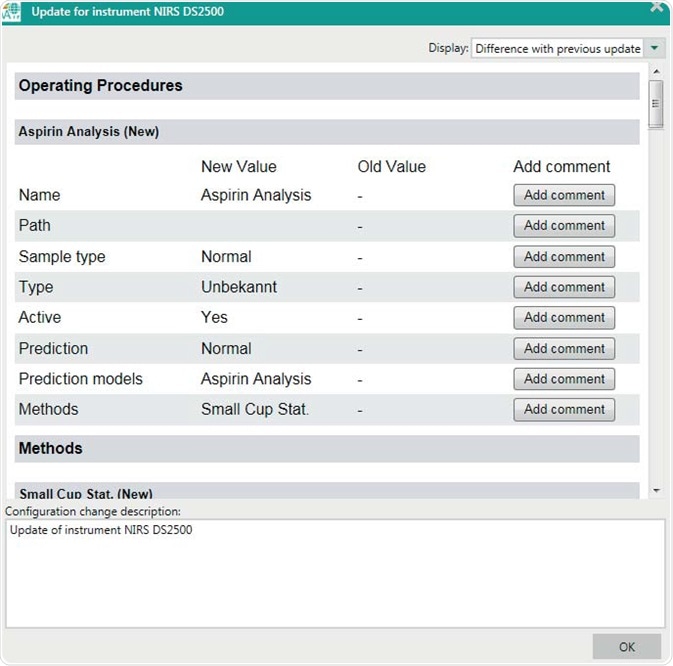
Task: Open the Display dropdown arrow
Action: (x=655, y=48)
